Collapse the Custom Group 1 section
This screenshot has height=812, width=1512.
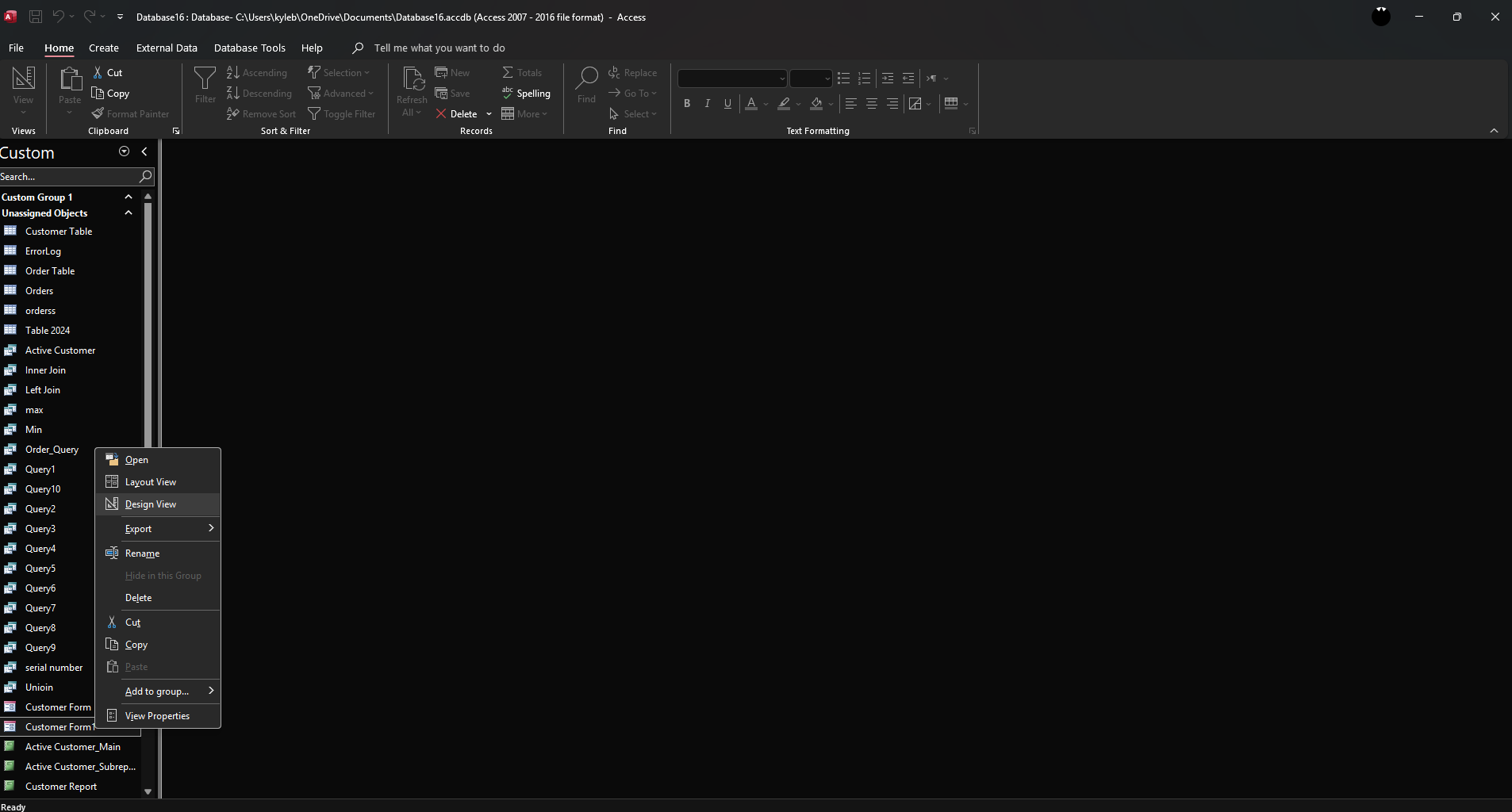(x=129, y=197)
